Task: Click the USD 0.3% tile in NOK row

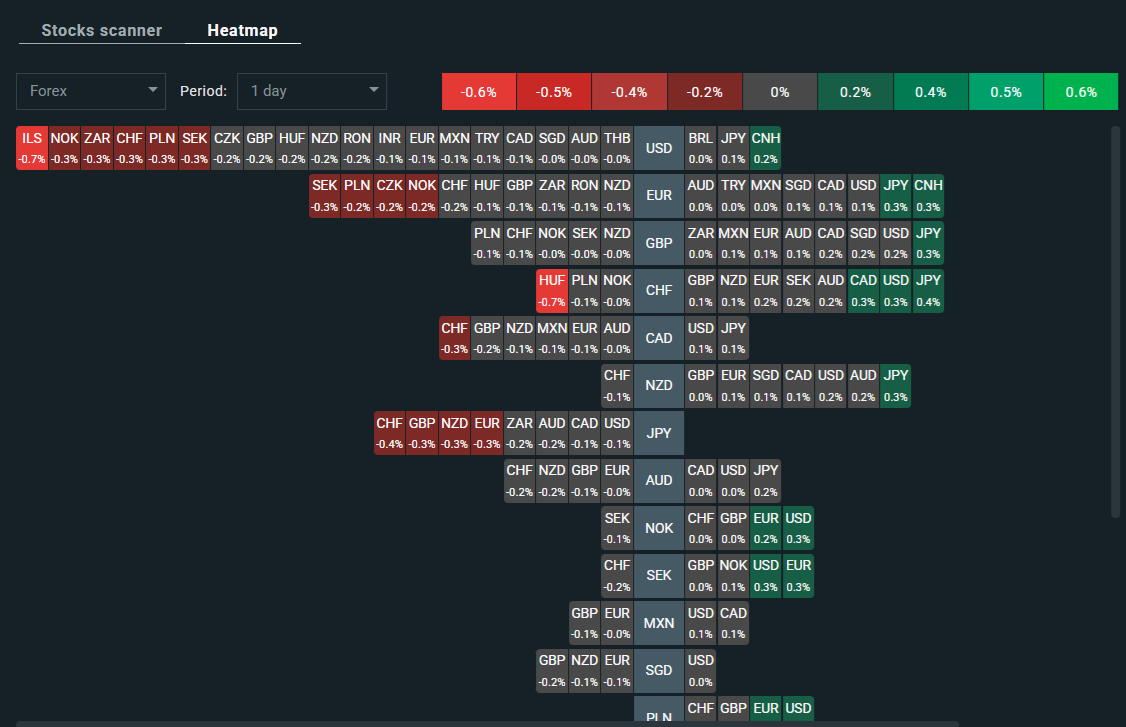Action: [x=798, y=528]
